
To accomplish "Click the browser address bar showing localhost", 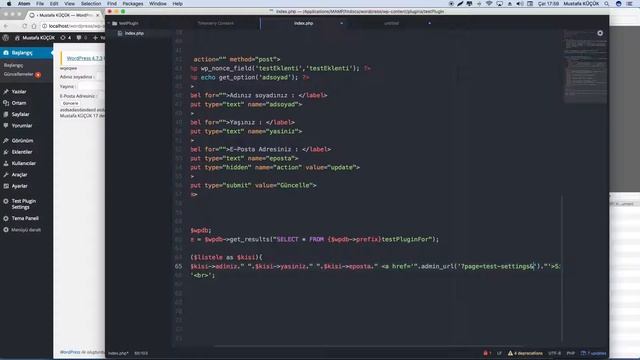I will pos(73,26).
